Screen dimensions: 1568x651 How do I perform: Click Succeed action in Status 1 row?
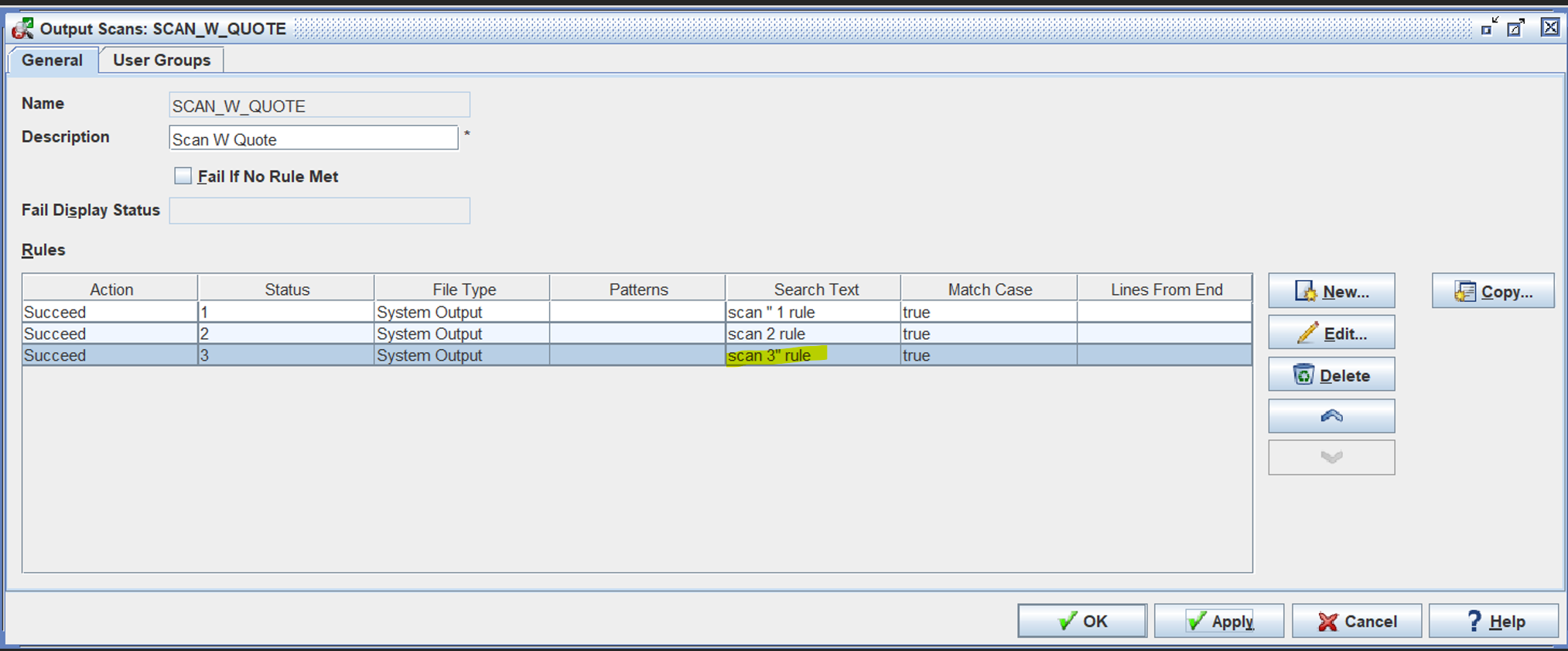click(111, 312)
